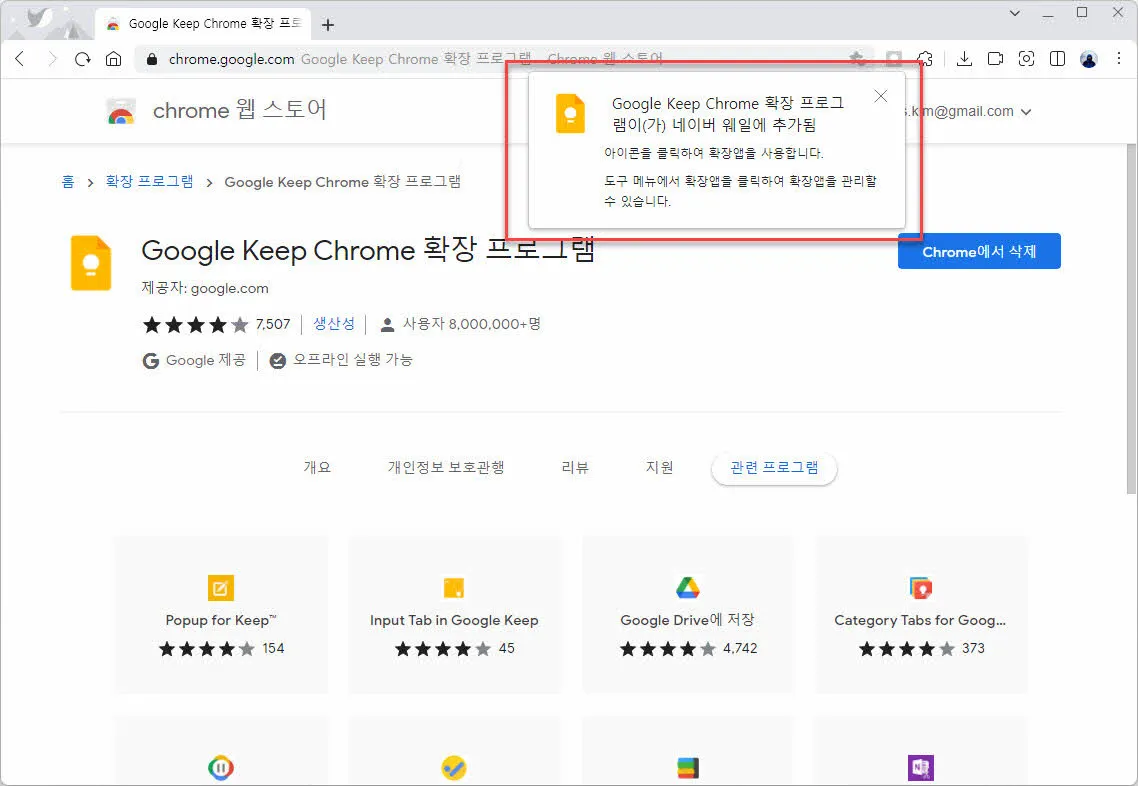Click the vertical page scrollbar
This screenshot has width=1138, height=786.
click(x=1131, y=319)
